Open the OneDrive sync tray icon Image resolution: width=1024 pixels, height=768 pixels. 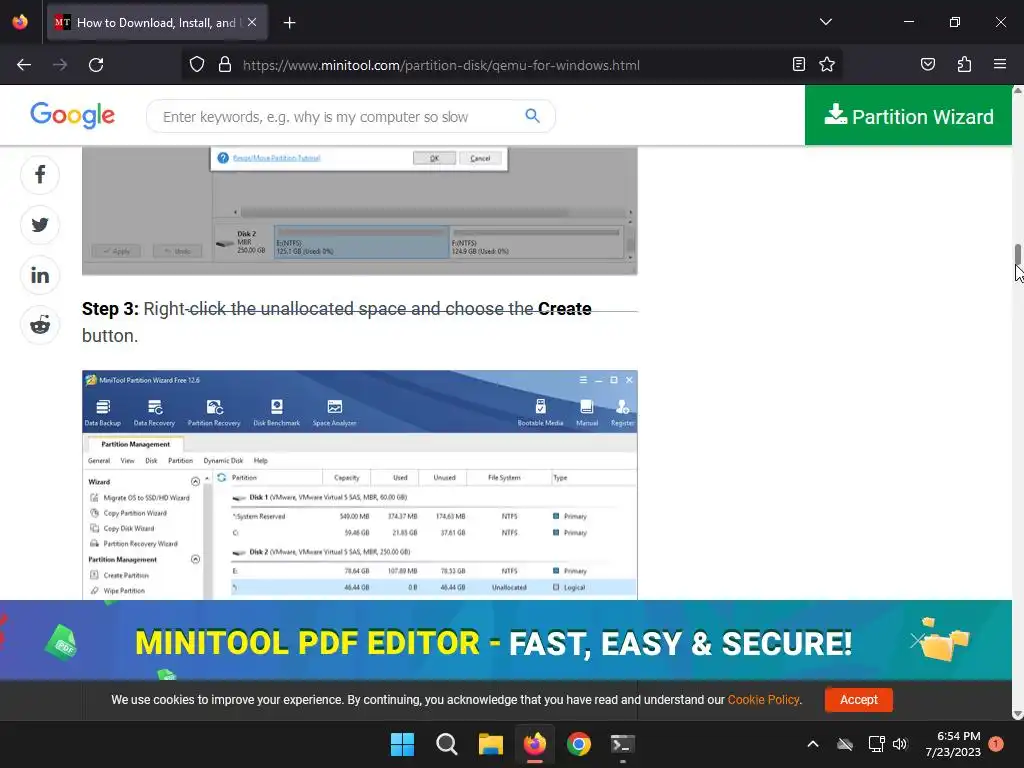(x=845, y=744)
